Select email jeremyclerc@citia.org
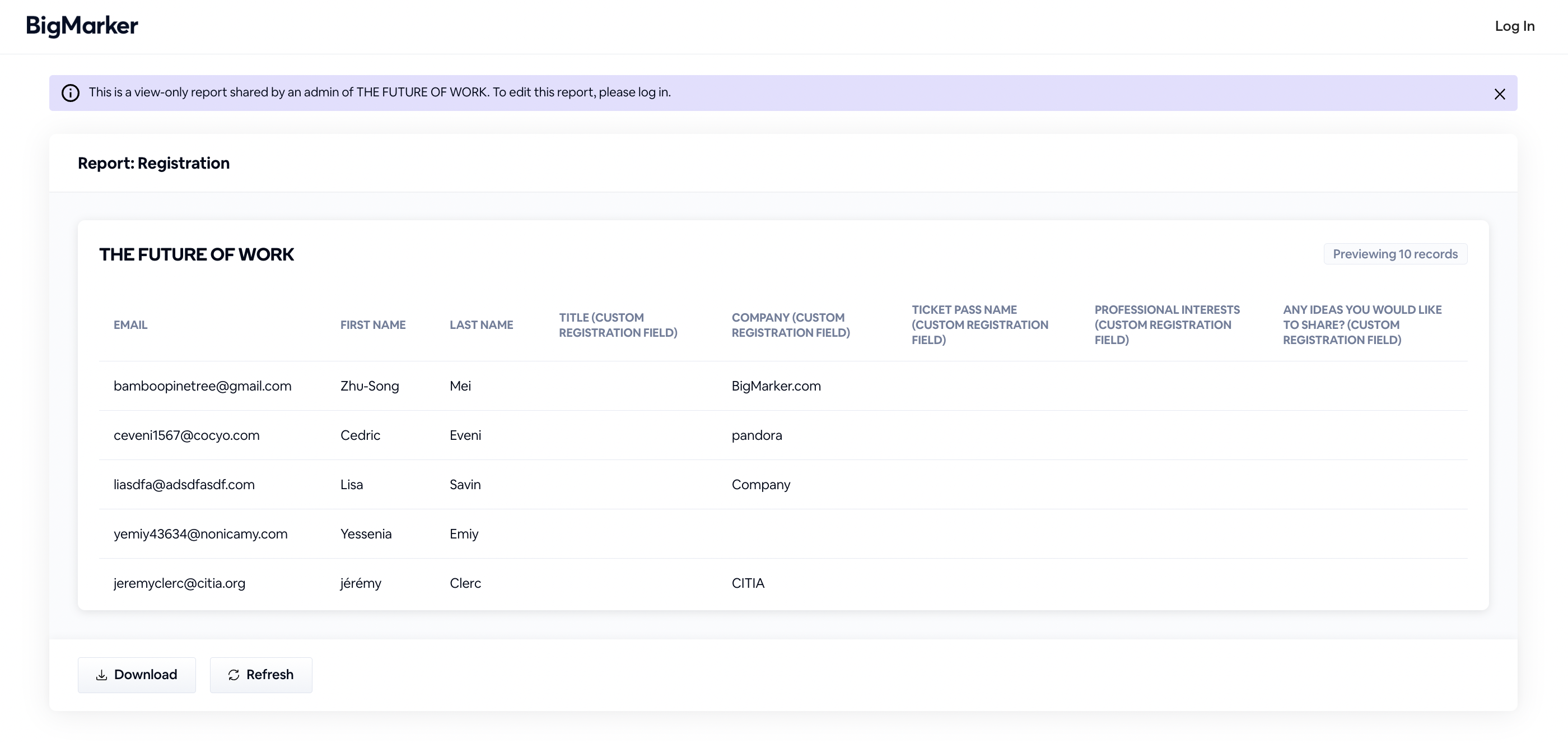Screen dimensions: 1568x743 [x=180, y=583]
